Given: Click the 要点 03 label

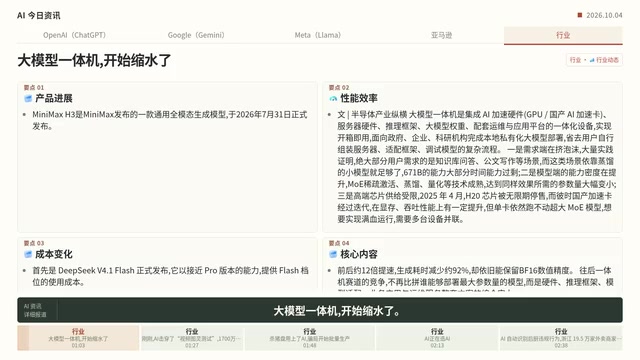Looking at the screenshot, I should [34, 243].
